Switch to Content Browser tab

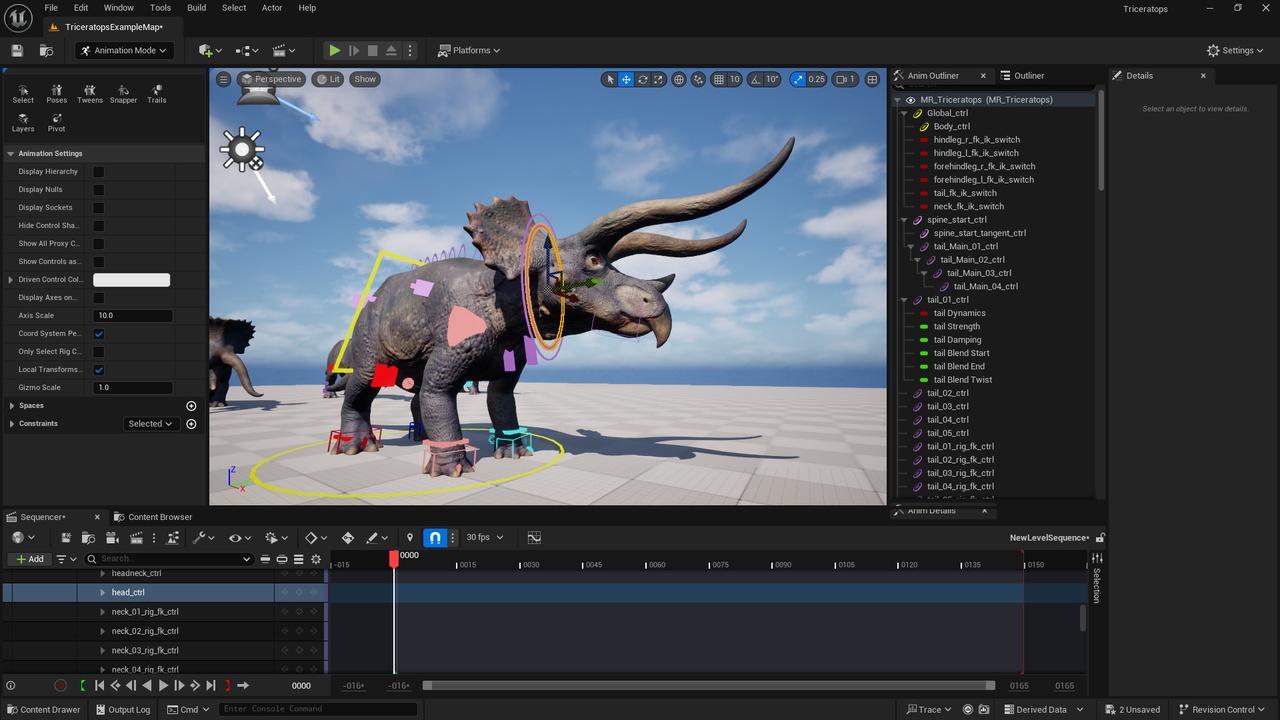[160, 517]
